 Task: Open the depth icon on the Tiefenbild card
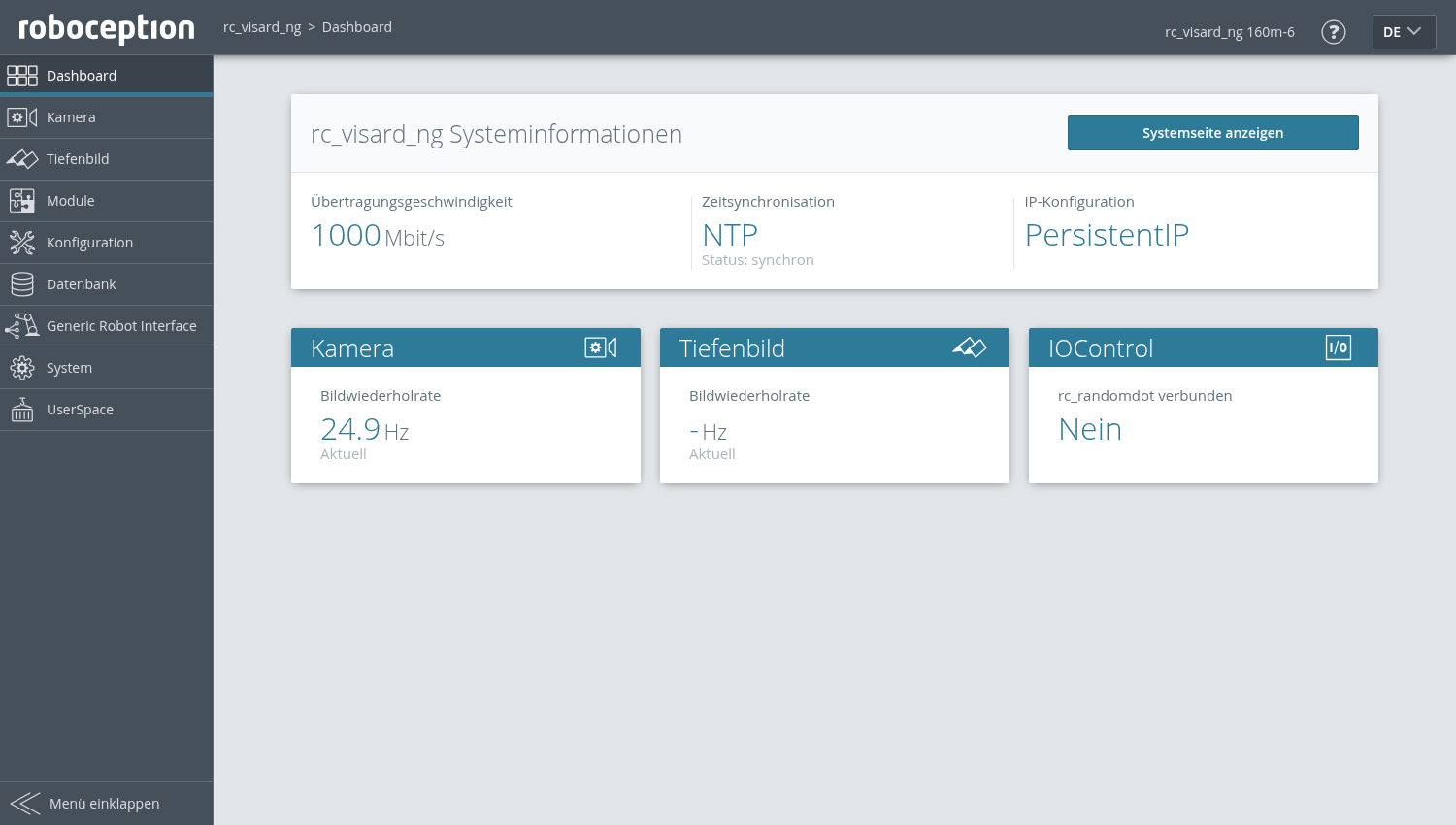pos(969,346)
